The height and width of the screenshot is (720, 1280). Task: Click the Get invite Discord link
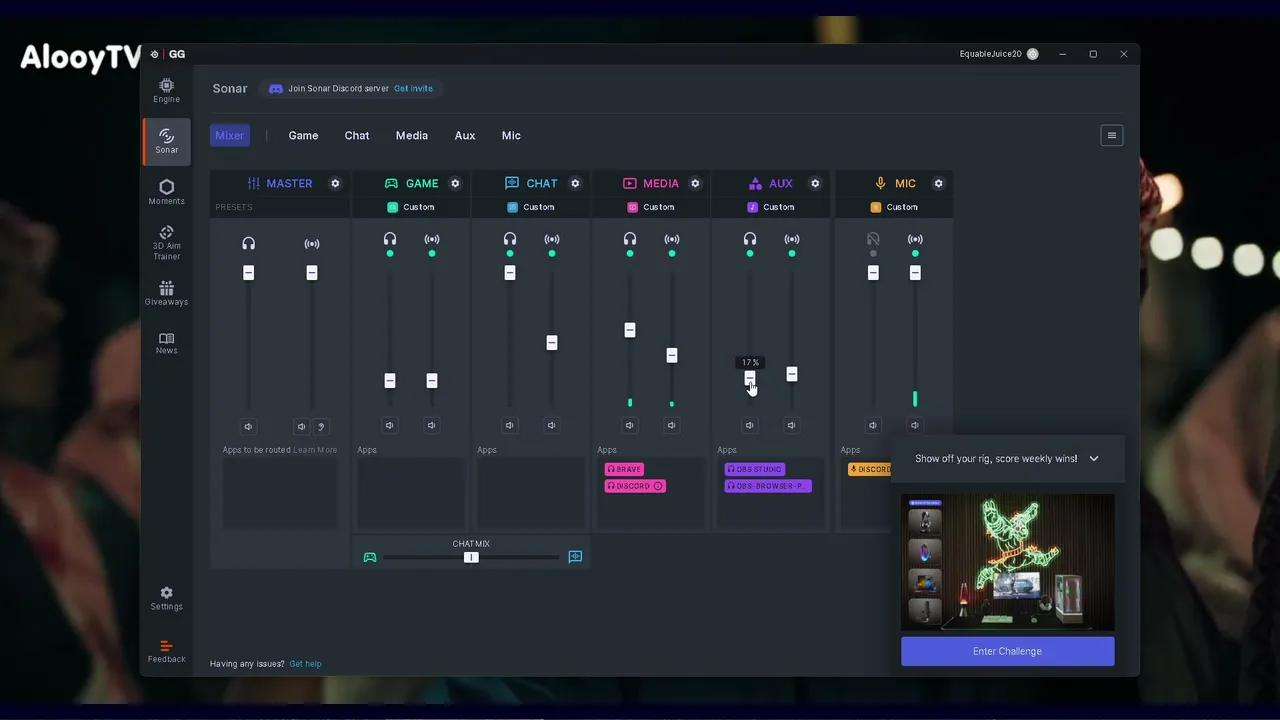pos(413,88)
